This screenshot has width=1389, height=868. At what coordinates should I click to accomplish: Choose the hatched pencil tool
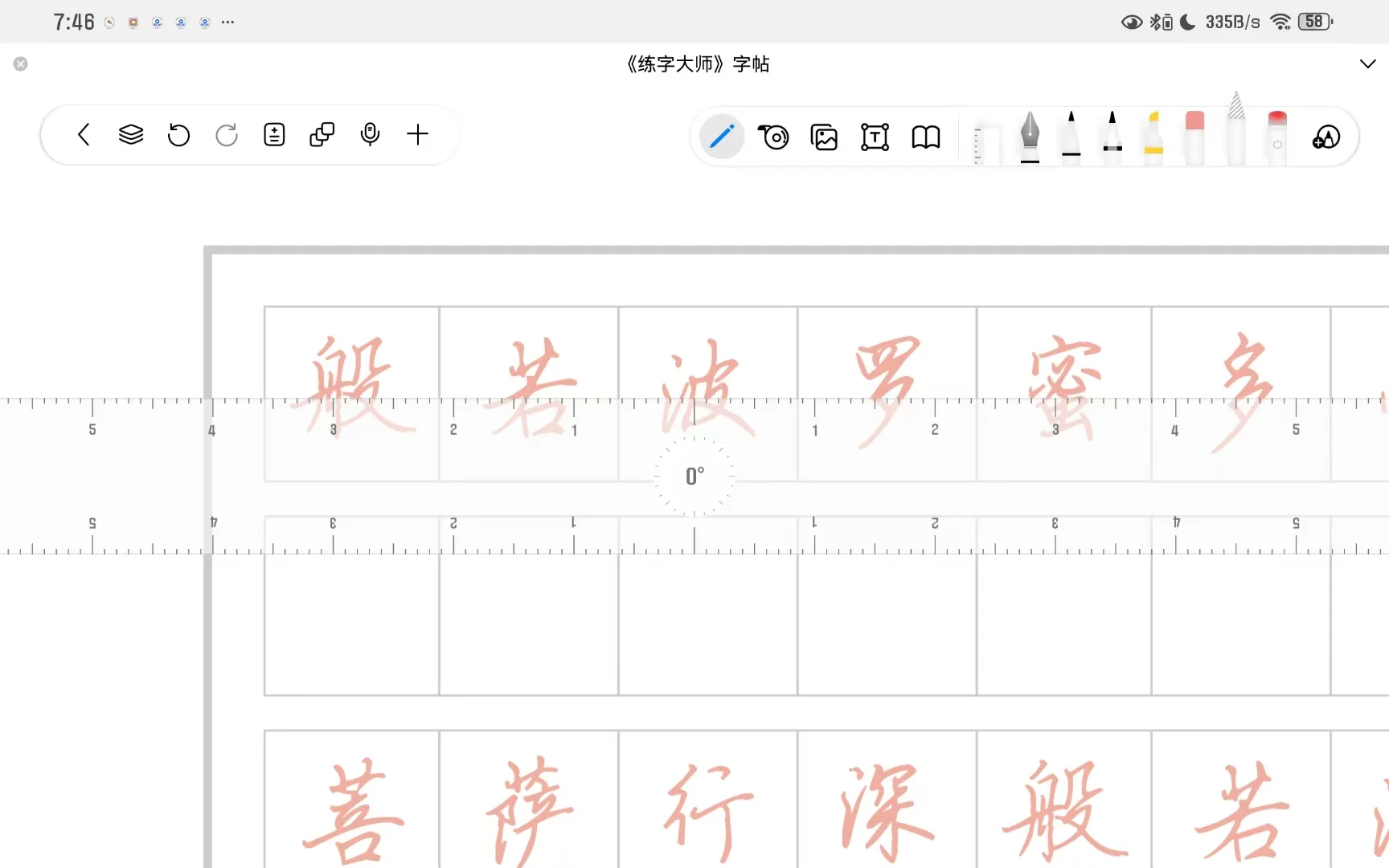(x=1236, y=129)
